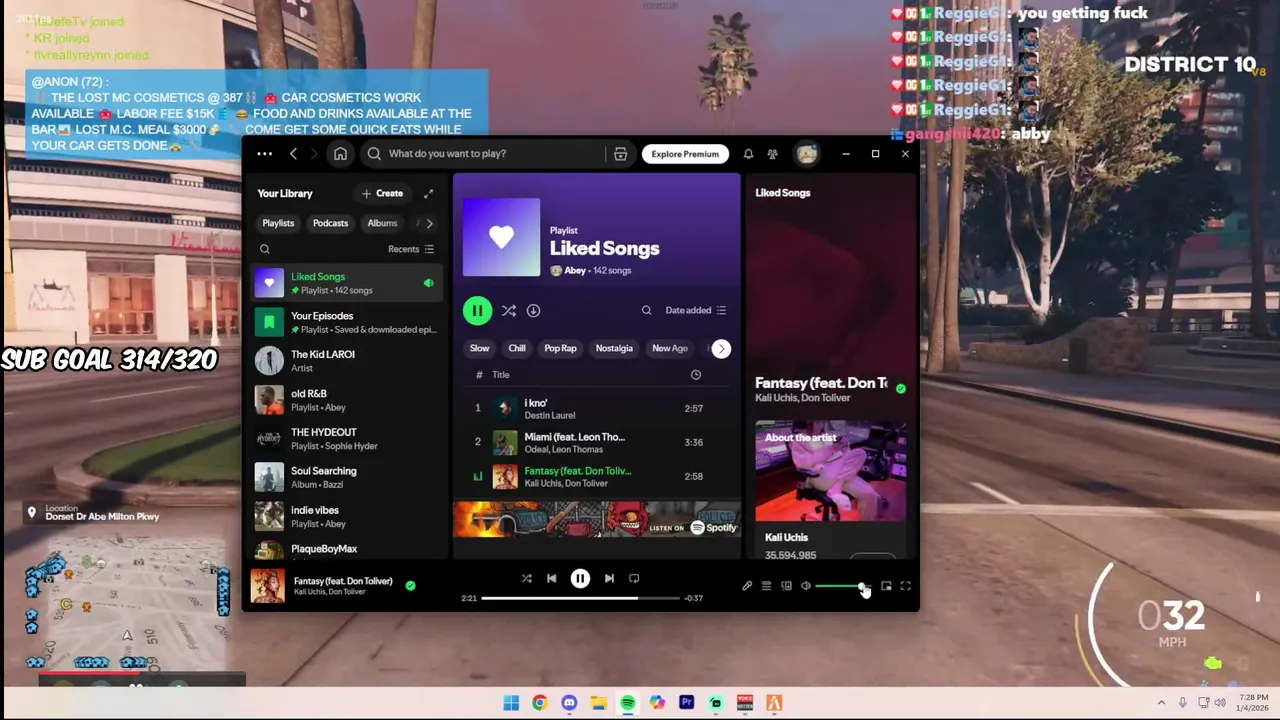1280x720 pixels.
Task: Click the duration clock column header
Action: [x=696, y=375]
